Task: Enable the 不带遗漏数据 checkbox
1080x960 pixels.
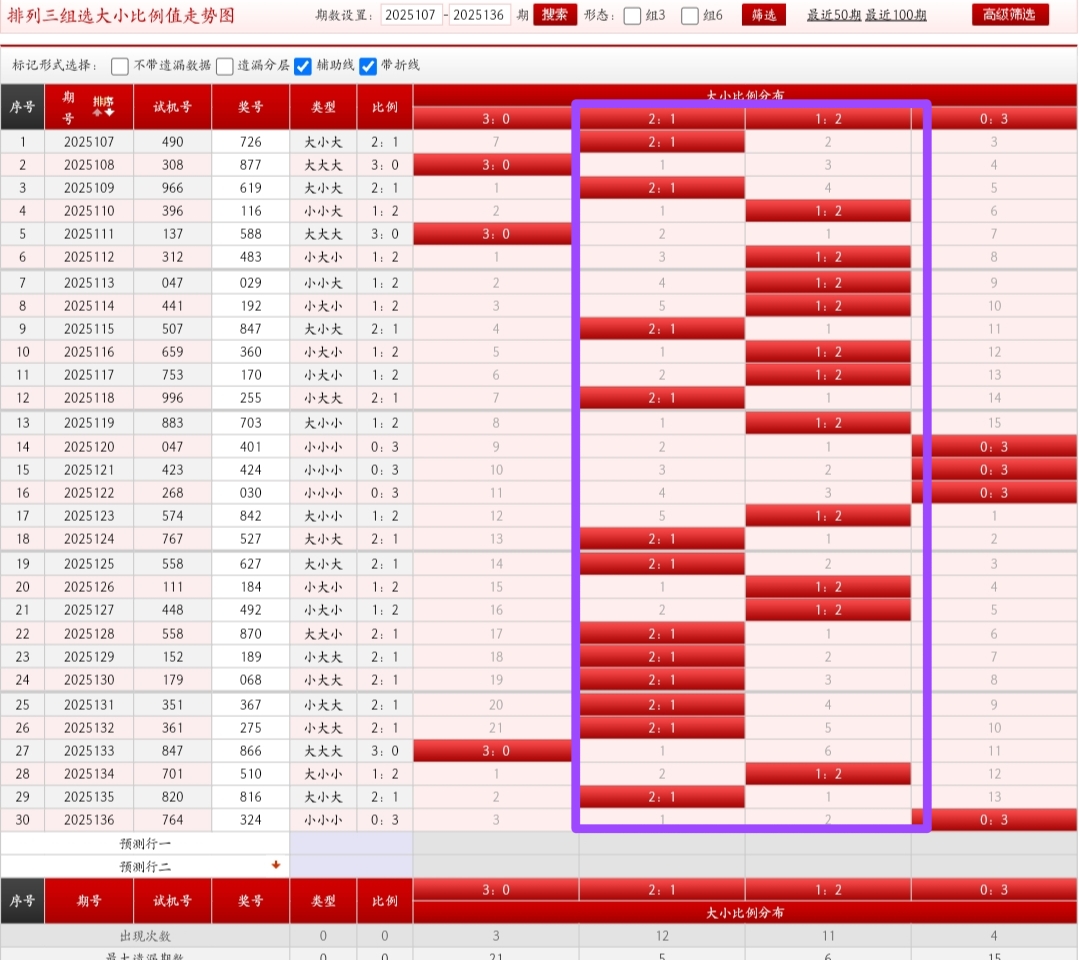Action: point(120,66)
